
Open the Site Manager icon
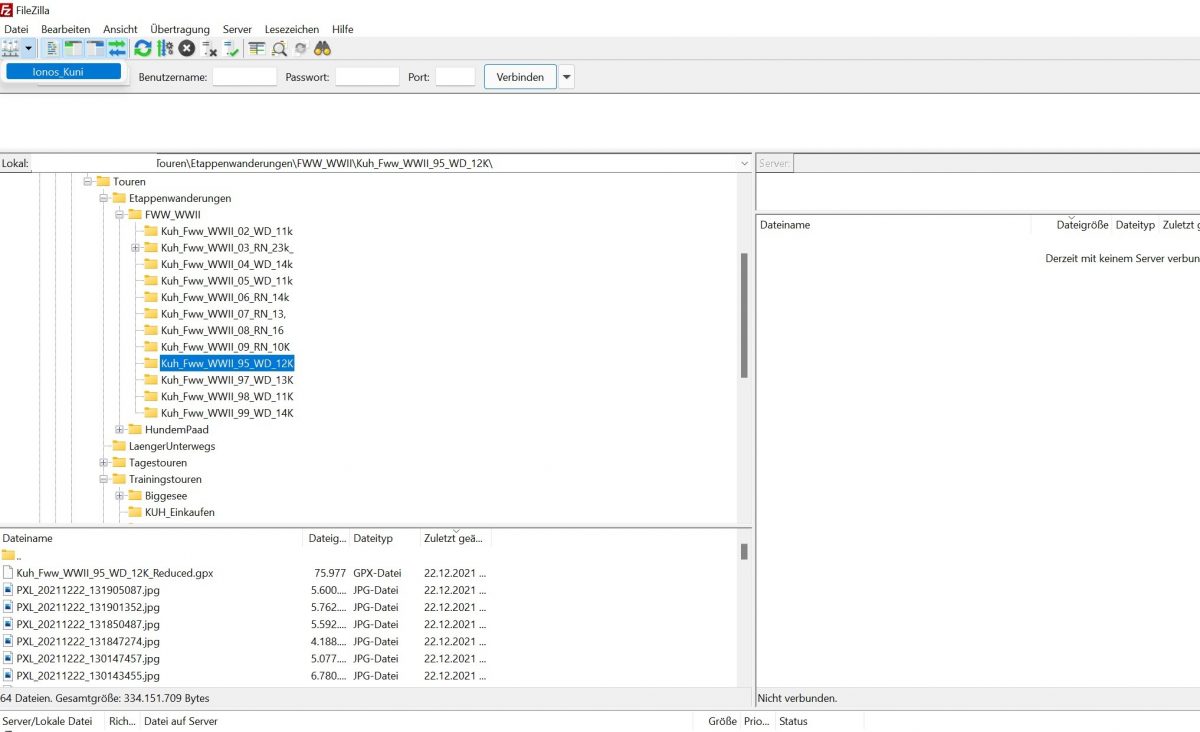(11, 48)
